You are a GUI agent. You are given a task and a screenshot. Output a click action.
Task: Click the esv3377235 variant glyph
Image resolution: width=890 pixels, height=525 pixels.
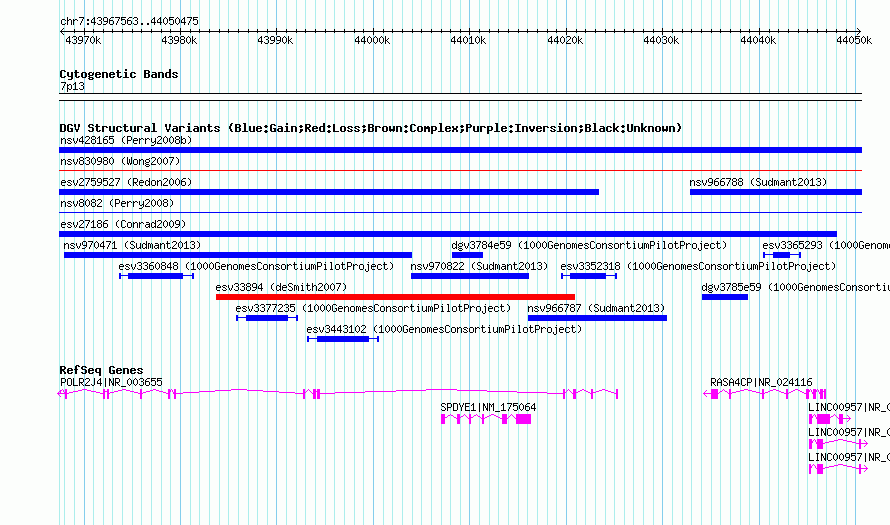click(x=267, y=318)
